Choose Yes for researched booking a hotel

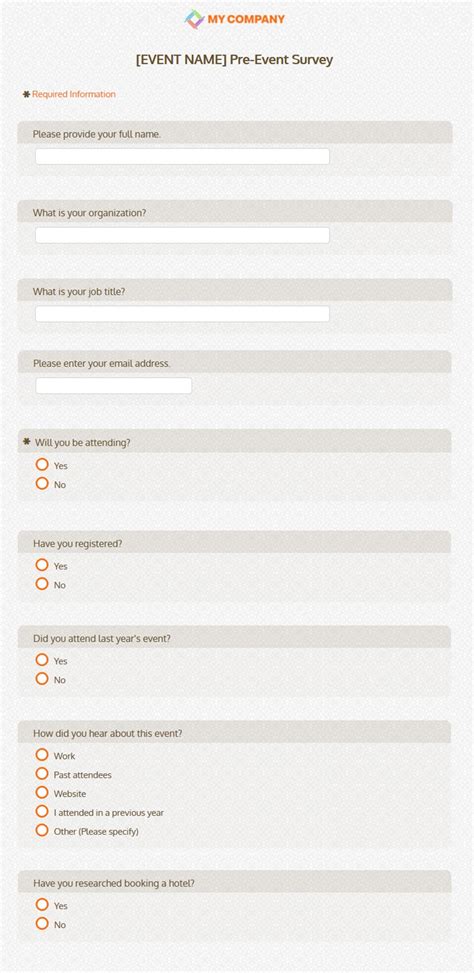(x=42, y=905)
